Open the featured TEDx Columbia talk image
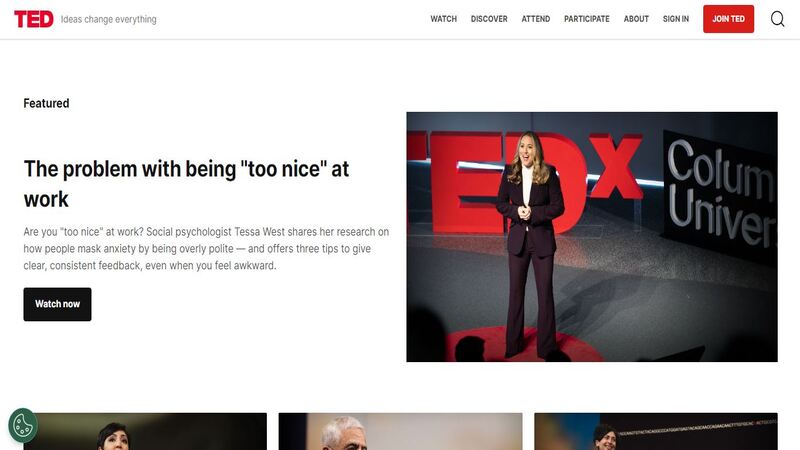This screenshot has width=800, height=450. tap(592, 237)
